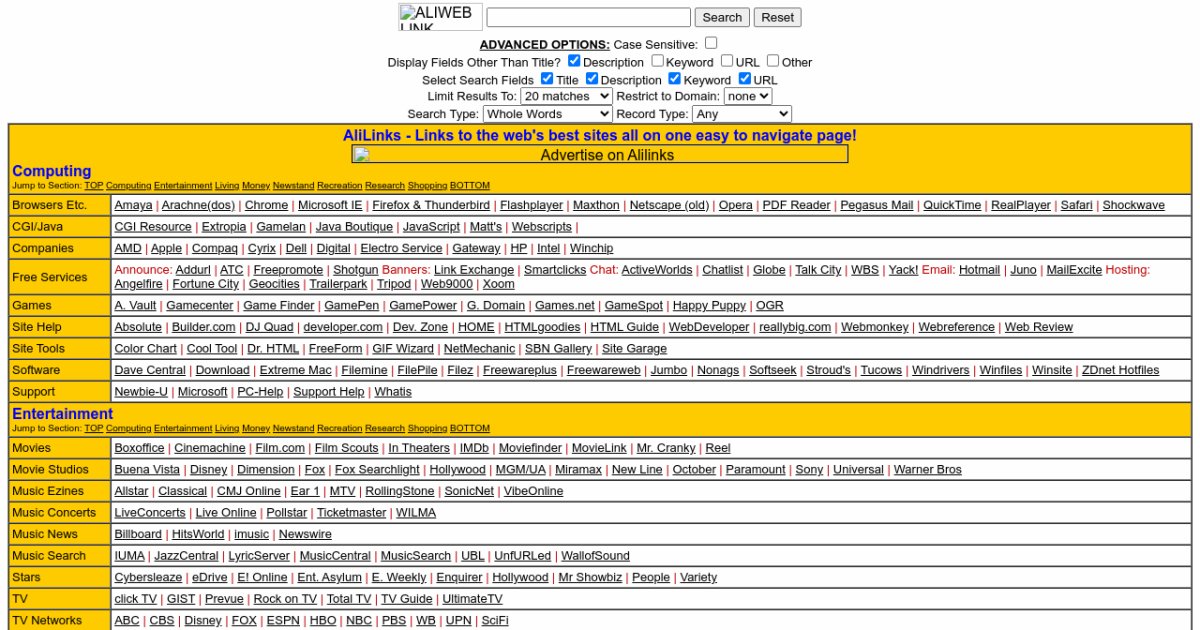The height and width of the screenshot is (630, 1200).
Task: Toggle the Case Sensitive checkbox
Action: tap(710, 43)
